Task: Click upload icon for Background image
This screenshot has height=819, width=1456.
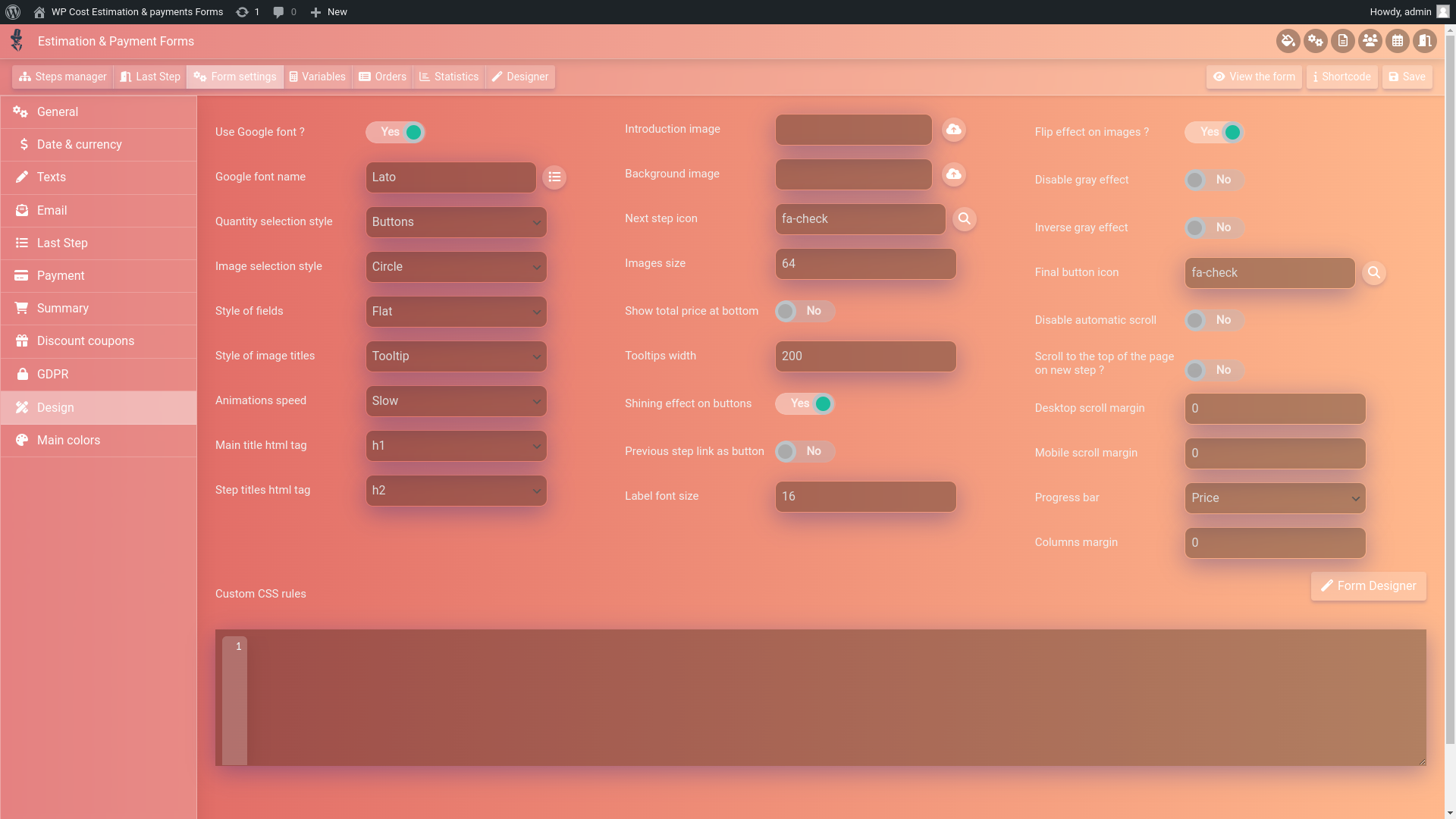Action: pos(953,174)
